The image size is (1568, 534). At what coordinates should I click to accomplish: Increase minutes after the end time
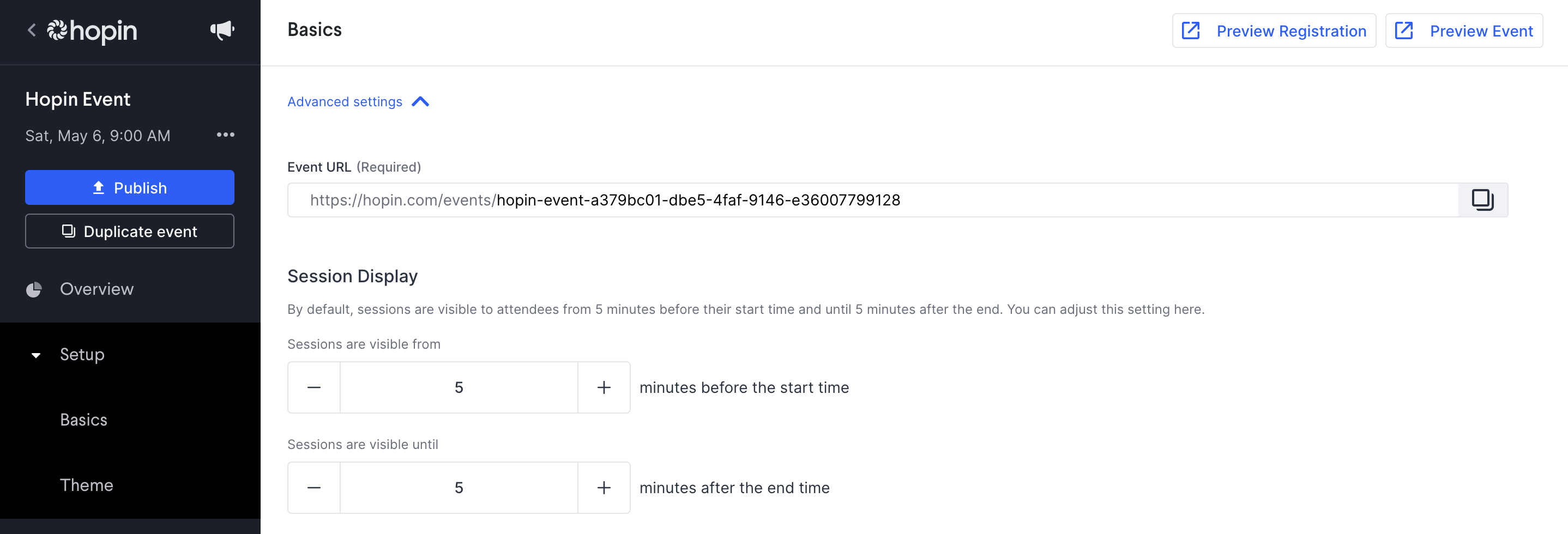604,488
